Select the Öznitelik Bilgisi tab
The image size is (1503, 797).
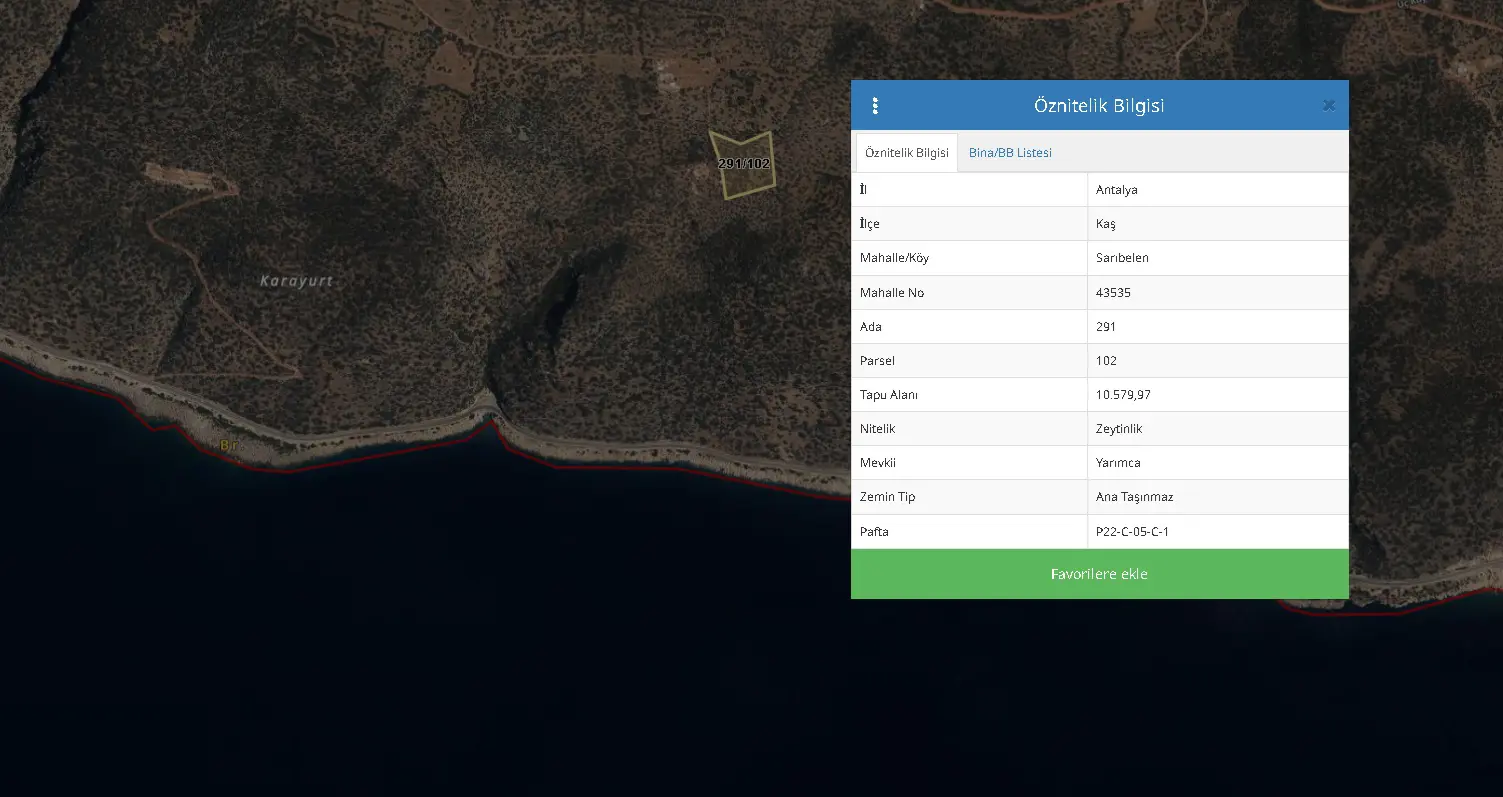point(907,153)
